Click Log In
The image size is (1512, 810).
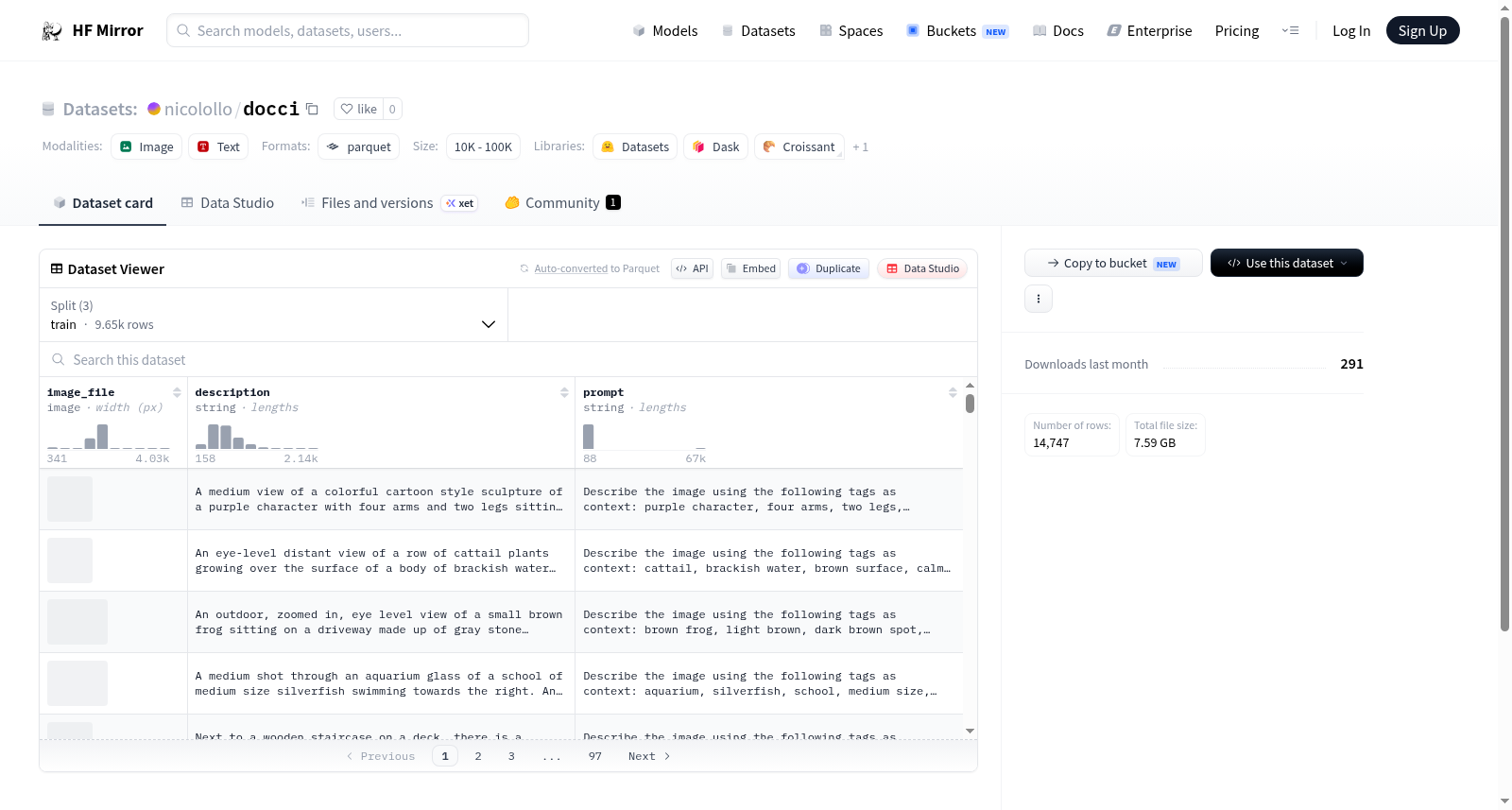pyautogui.click(x=1351, y=30)
